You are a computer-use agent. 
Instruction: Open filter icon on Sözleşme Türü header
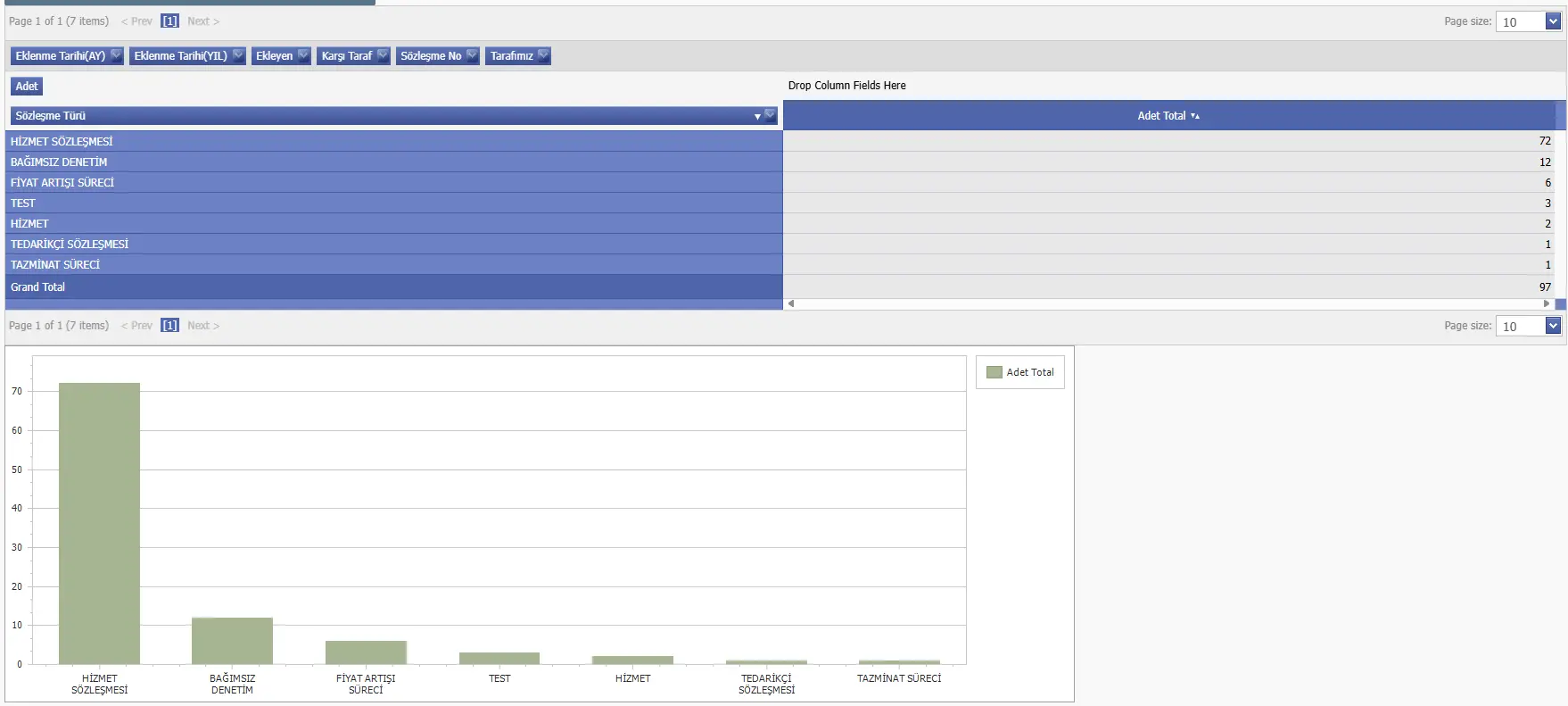coord(770,115)
